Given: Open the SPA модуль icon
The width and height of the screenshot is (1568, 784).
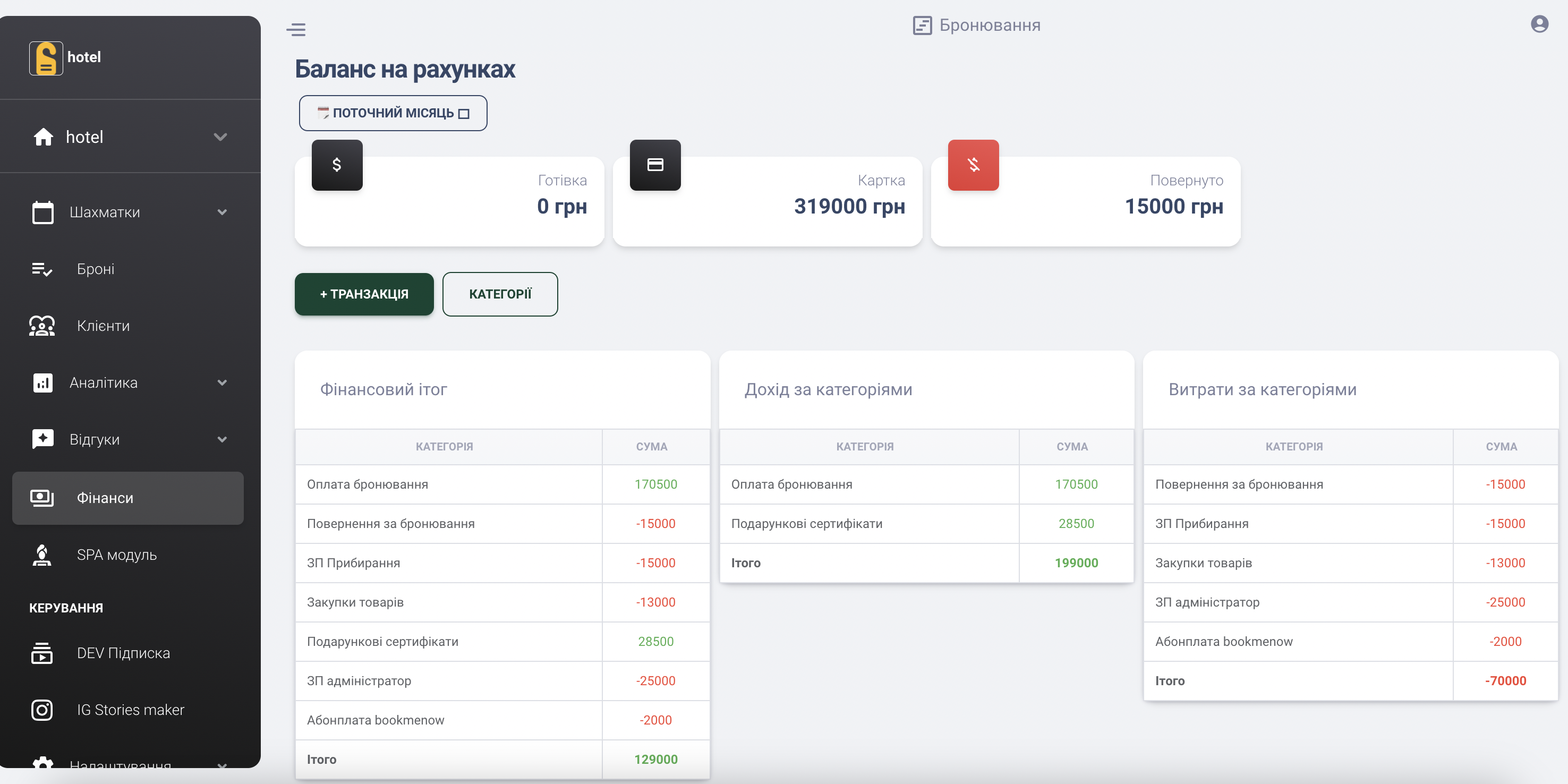Looking at the screenshot, I should pos(42,555).
